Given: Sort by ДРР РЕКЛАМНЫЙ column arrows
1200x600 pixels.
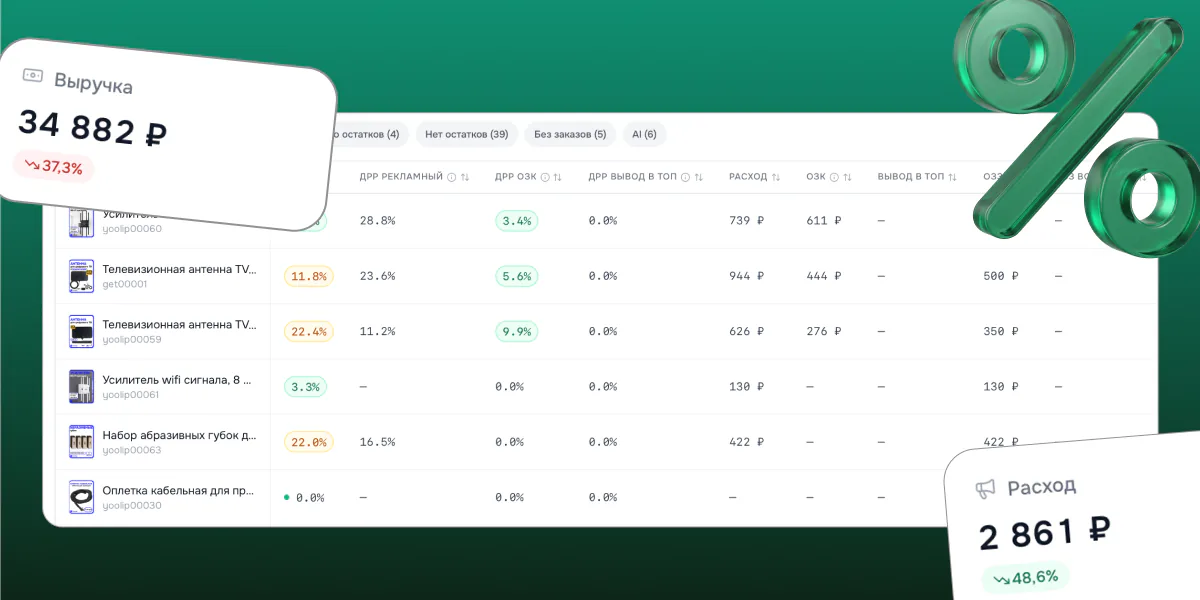Looking at the screenshot, I should tap(465, 177).
